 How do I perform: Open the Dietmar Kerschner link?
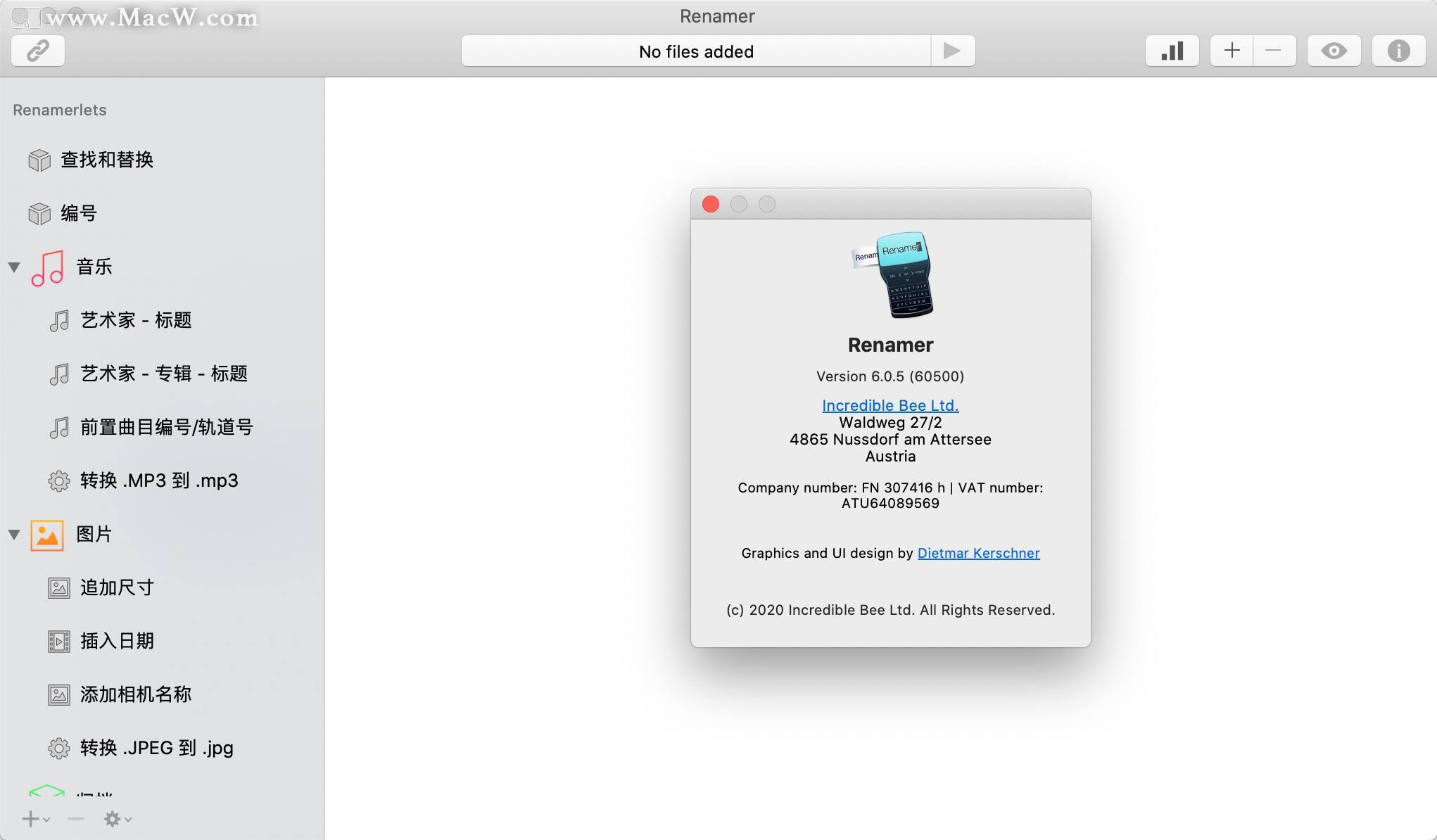click(978, 553)
